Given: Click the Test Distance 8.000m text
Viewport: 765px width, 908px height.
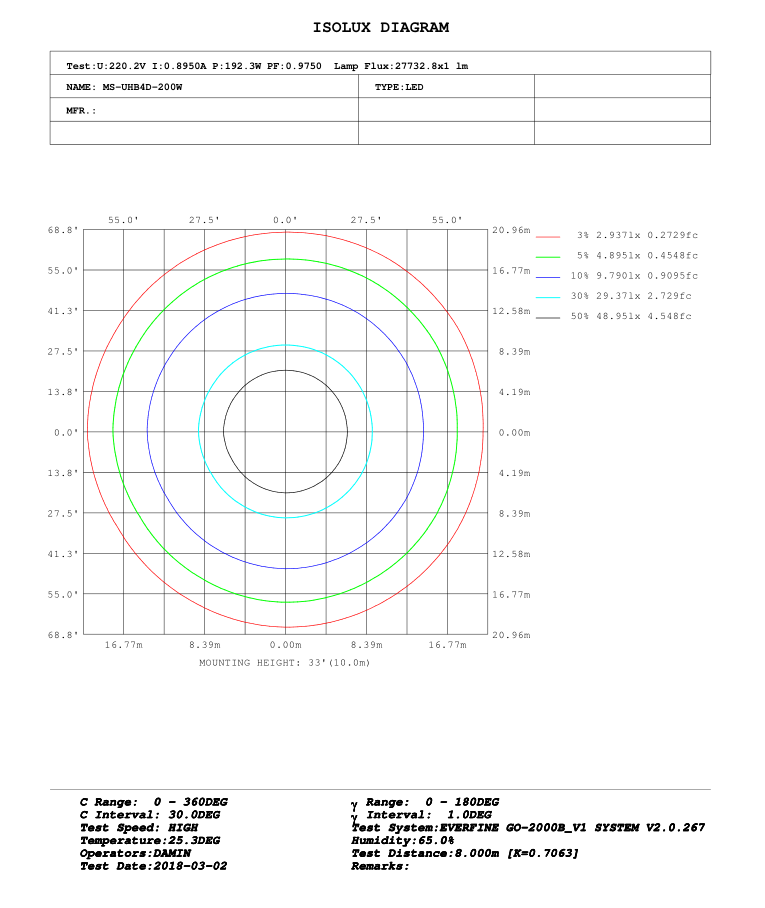Looking at the screenshot, I should point(465,853).
